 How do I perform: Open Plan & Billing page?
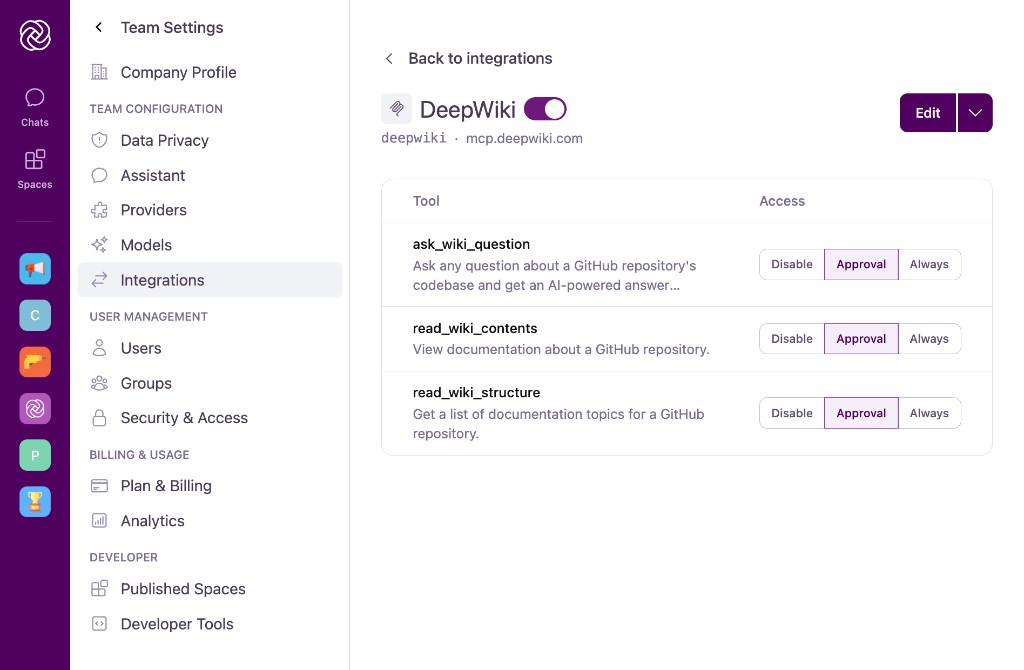click(210, 485)
